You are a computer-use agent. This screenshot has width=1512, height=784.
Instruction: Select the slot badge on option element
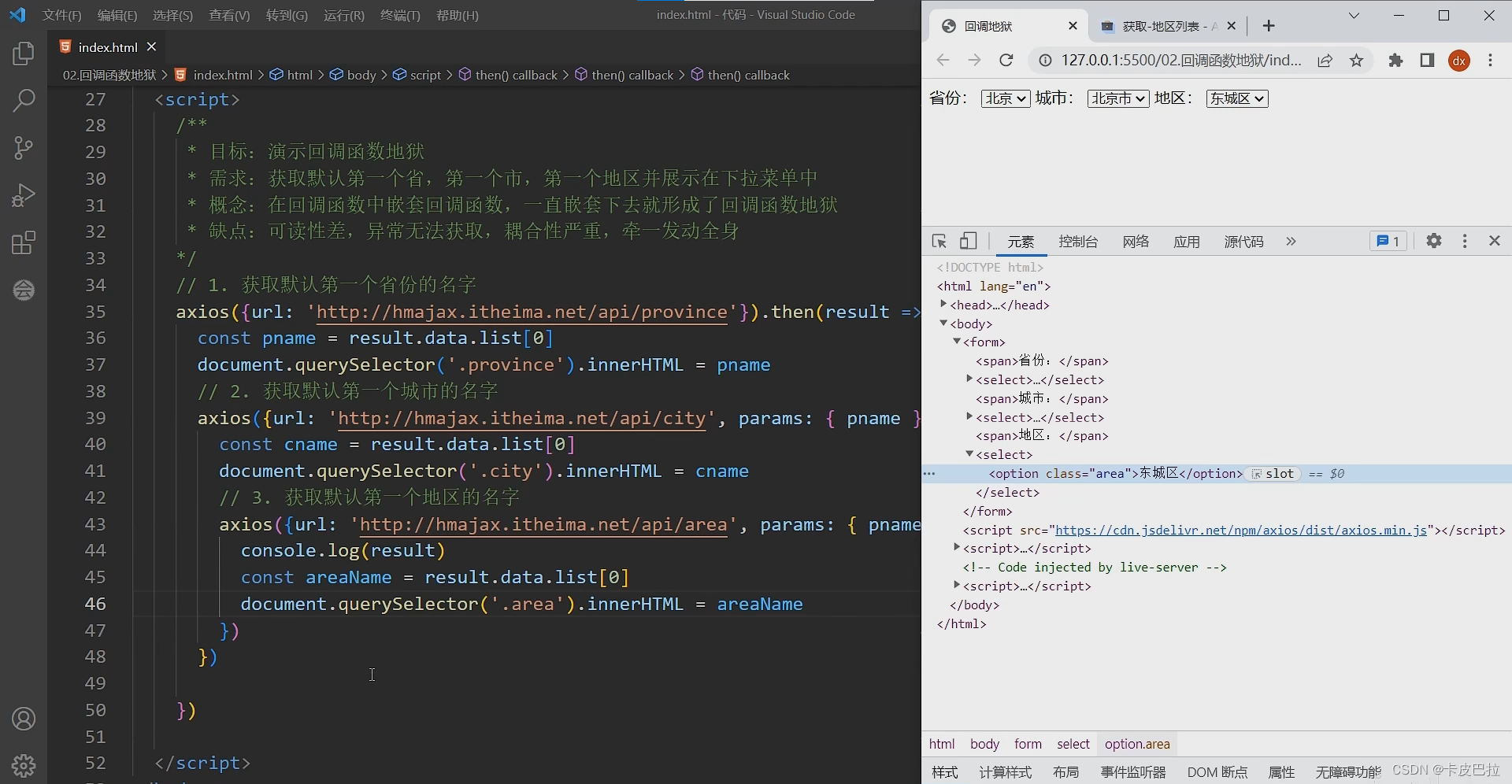click(1273, 473)
